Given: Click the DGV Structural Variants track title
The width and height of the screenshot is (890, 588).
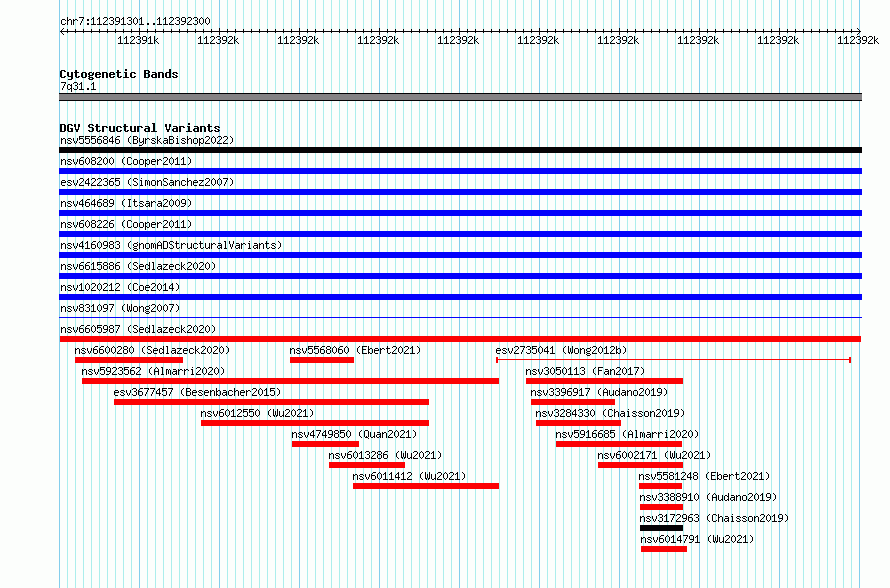Looking at the screenshot, I should [140, 128].
